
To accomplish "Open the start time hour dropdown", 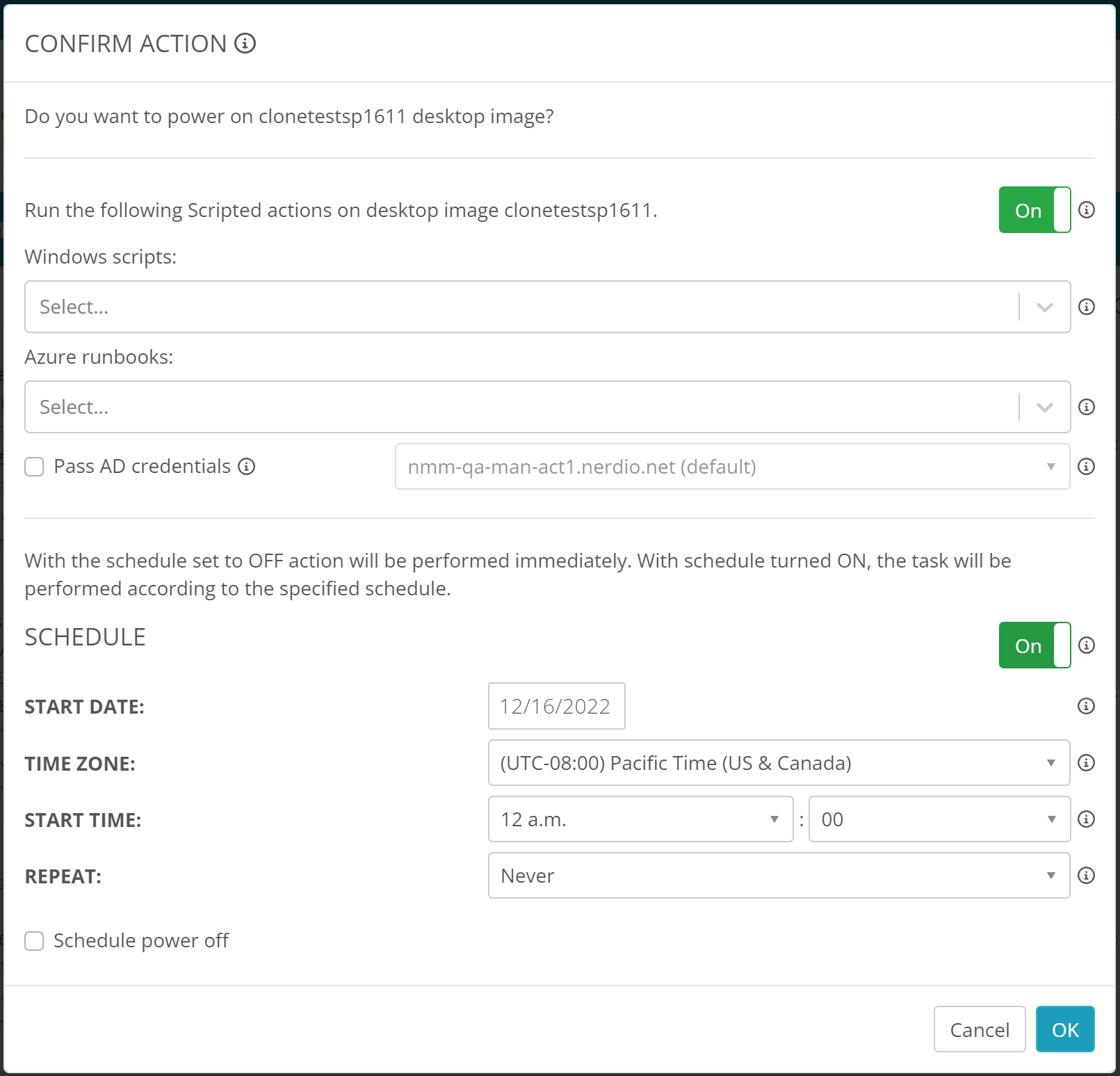I will click(640, 819).
